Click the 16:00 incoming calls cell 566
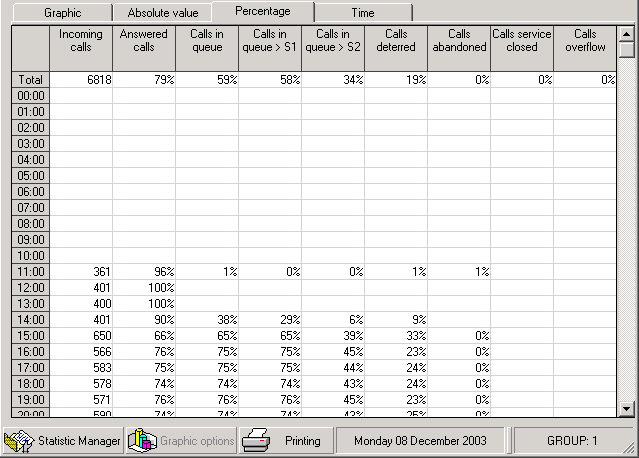This screenshot has width=639, height=458. [x=81, y=352]
